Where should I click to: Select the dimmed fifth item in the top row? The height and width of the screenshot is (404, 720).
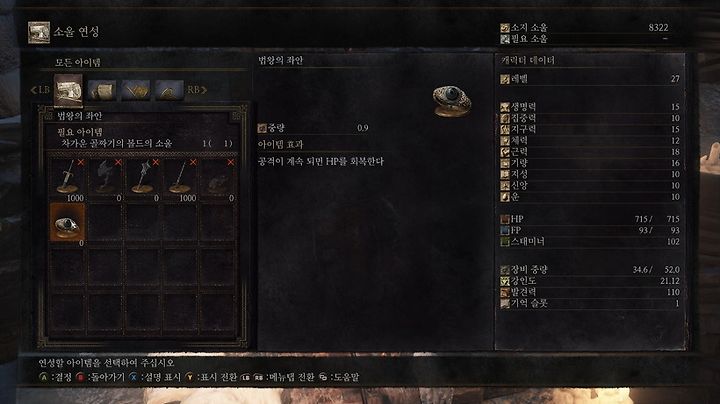pos(218,179)
